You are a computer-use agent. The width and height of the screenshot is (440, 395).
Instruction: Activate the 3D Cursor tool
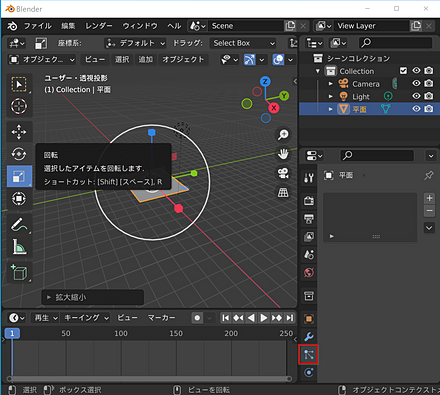point(19,106)
